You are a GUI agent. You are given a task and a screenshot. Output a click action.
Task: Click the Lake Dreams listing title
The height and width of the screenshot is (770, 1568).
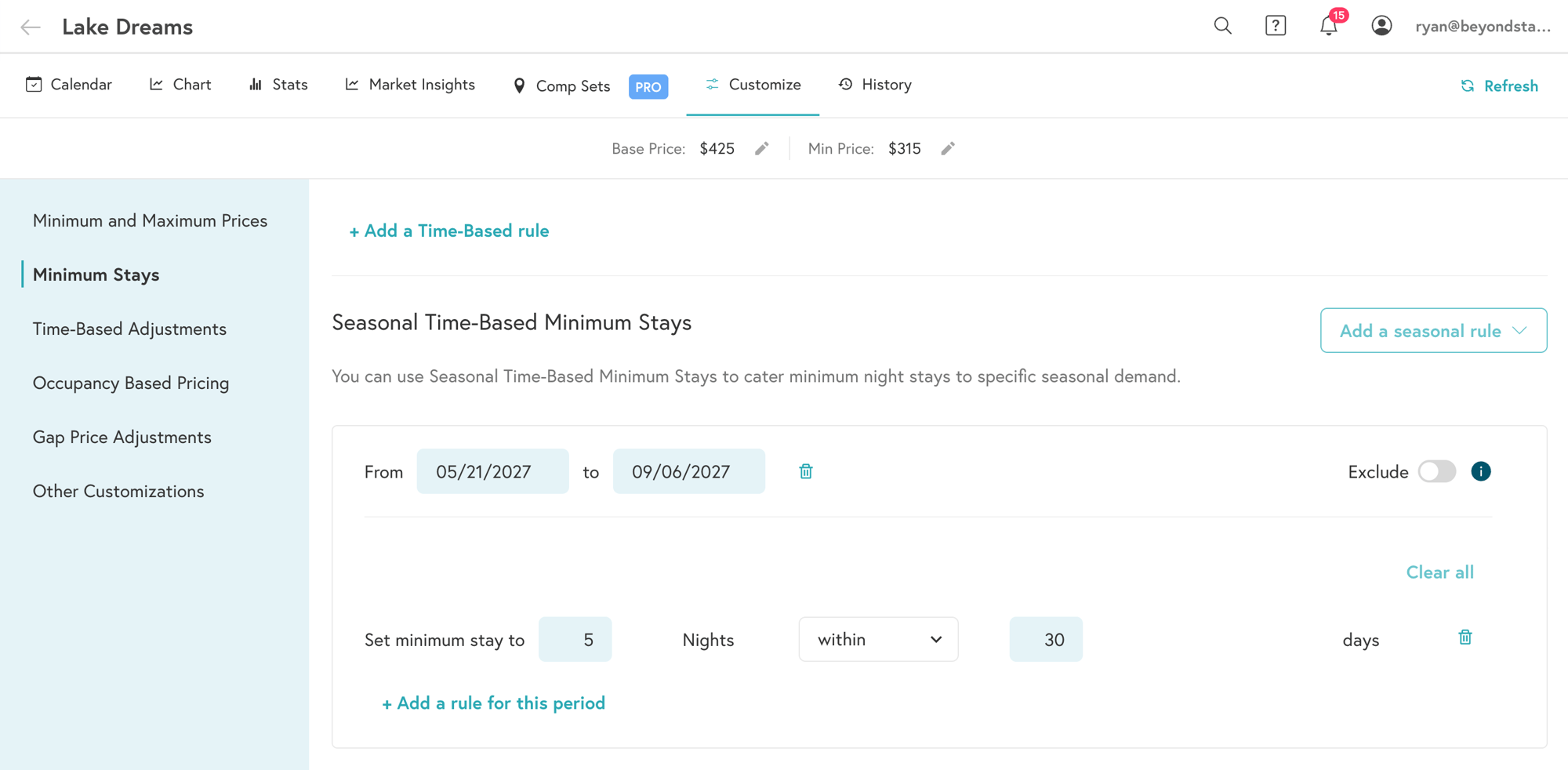(x=127, y=27)
